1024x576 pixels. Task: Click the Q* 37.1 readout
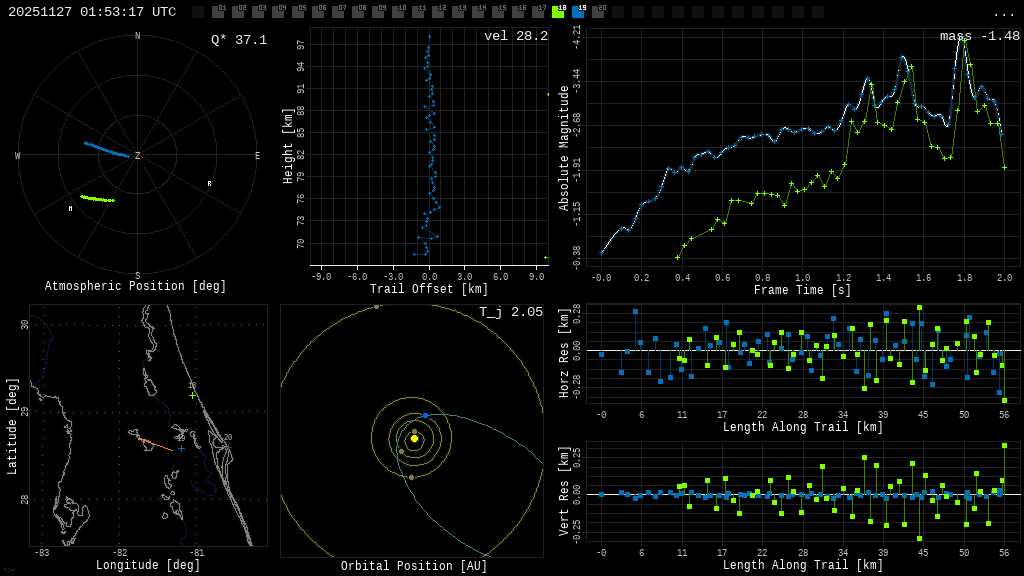[x=238, y=40]
